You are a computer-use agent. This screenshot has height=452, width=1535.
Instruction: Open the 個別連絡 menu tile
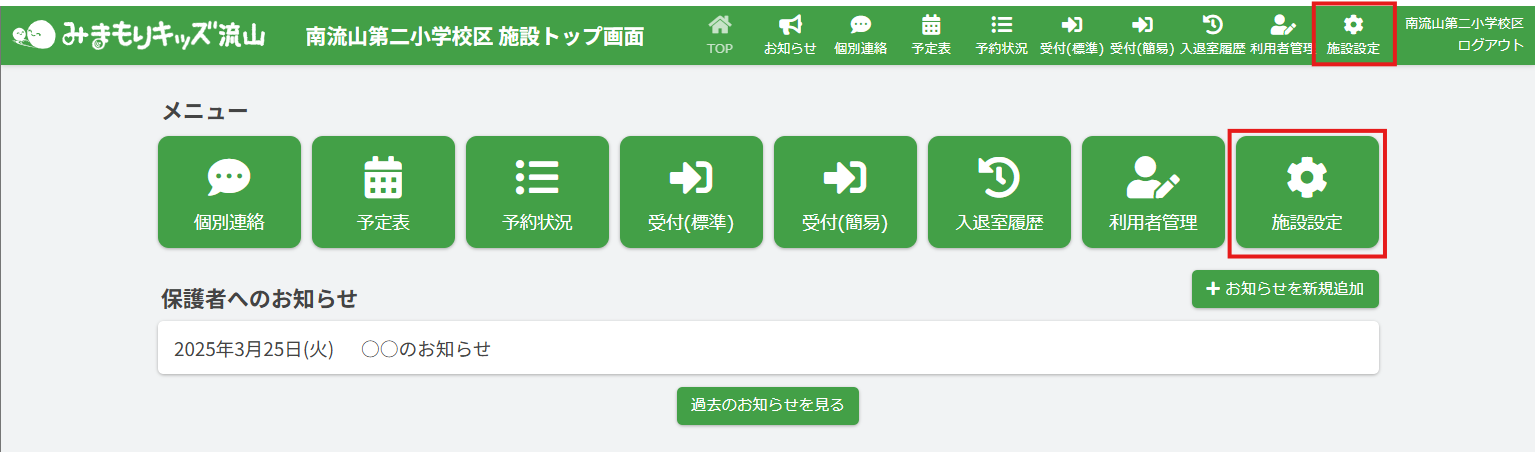(229, 192)
